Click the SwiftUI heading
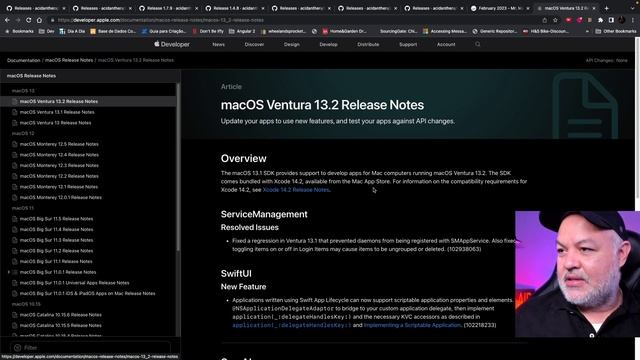 click(236, 273)
